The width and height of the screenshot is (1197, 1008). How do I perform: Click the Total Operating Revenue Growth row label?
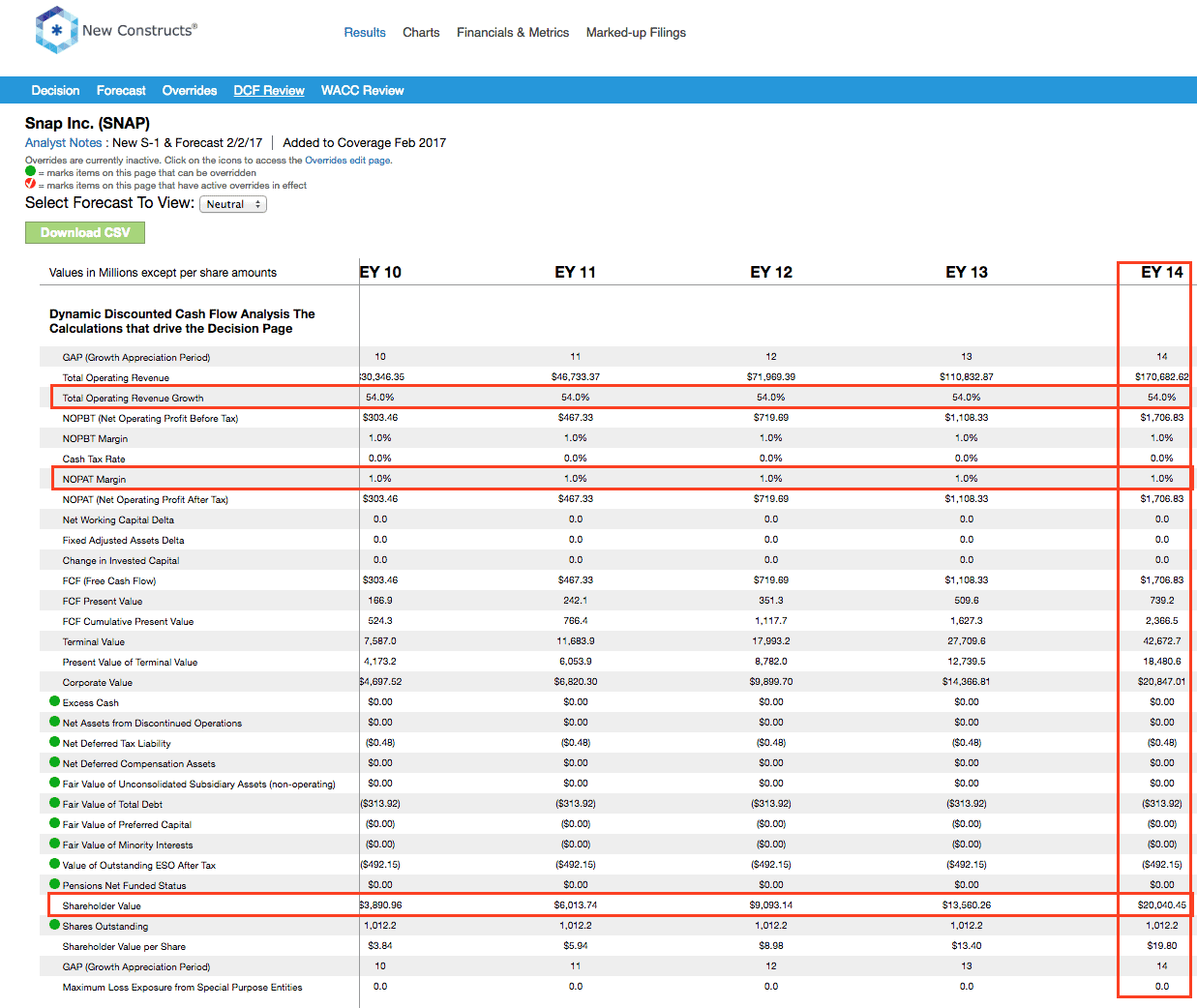134,399
